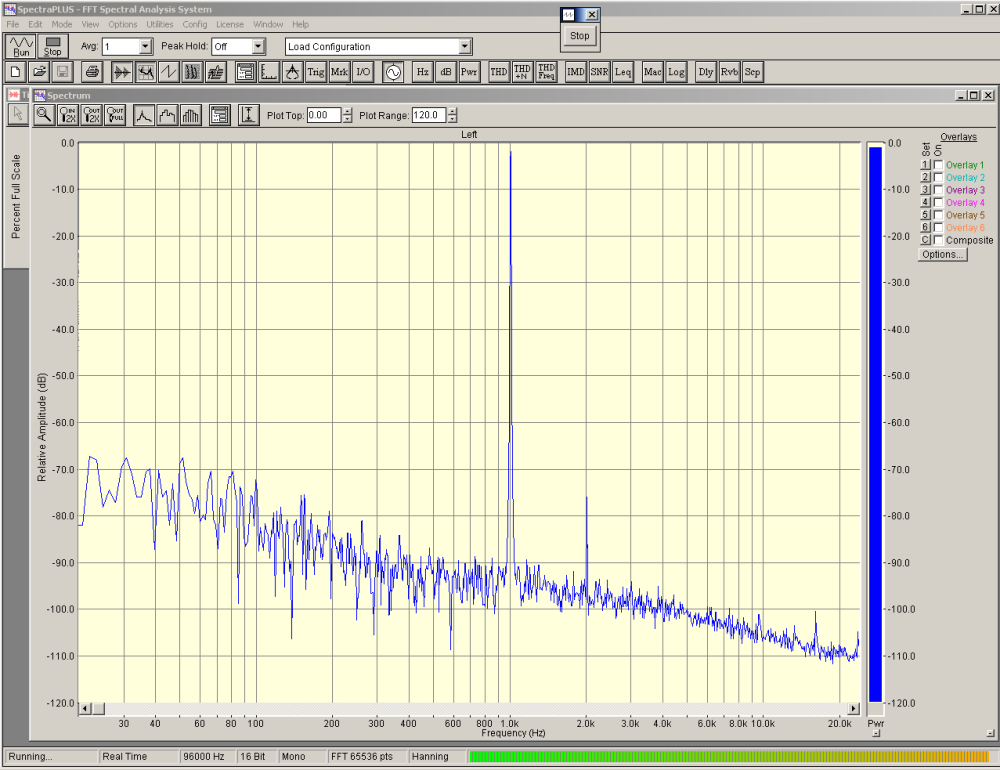The width and height of the screenshot is (1000, 770).
Task: Select the bar graph plot style icon
Action: pyautogui.click(x=191, y=115)
